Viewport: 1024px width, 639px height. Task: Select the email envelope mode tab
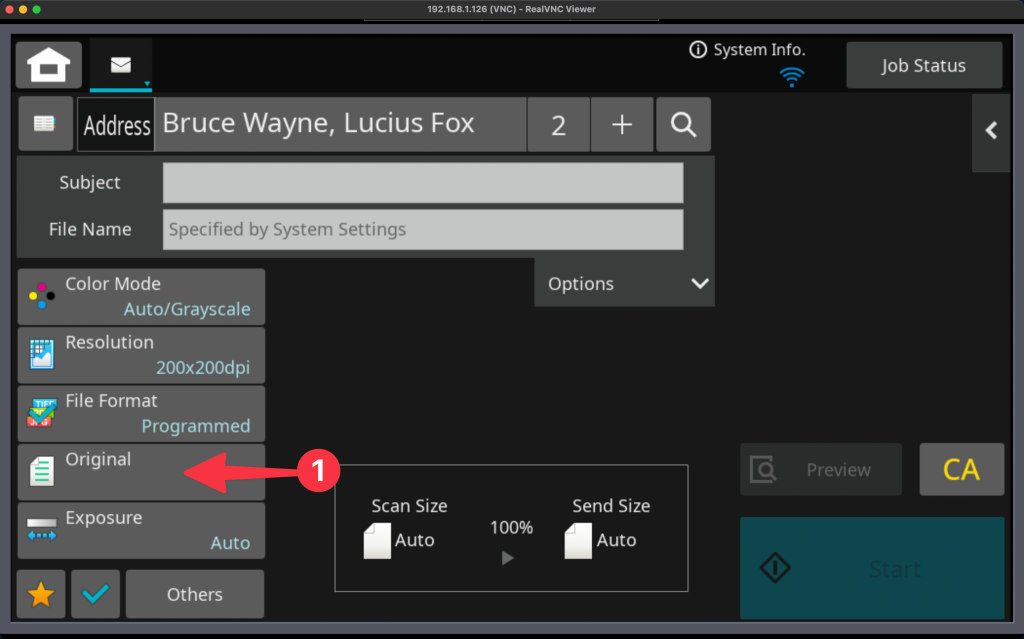click(x=121, y=65)
